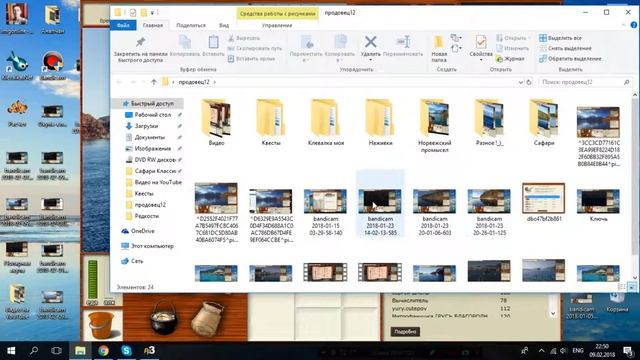Open the Properties dropdown arrow
Viewport: 640px width, 360px height.
(x=481, y=60)
